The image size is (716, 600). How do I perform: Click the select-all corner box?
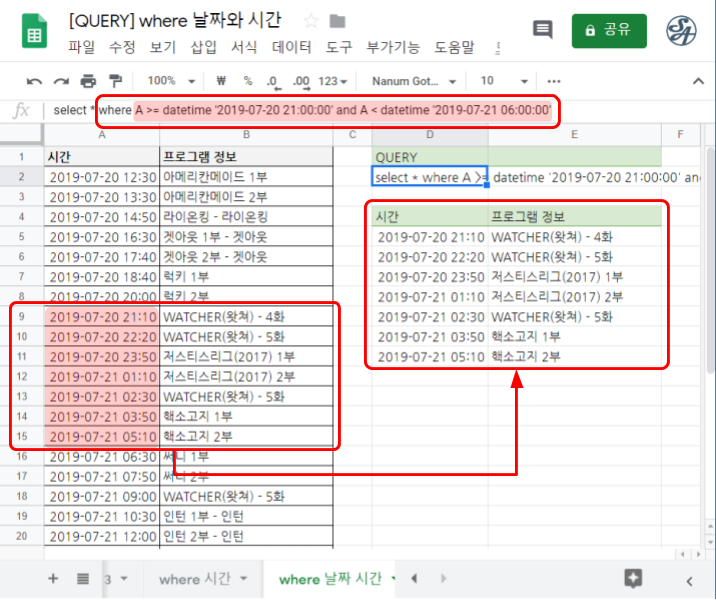tap(21, 135)
